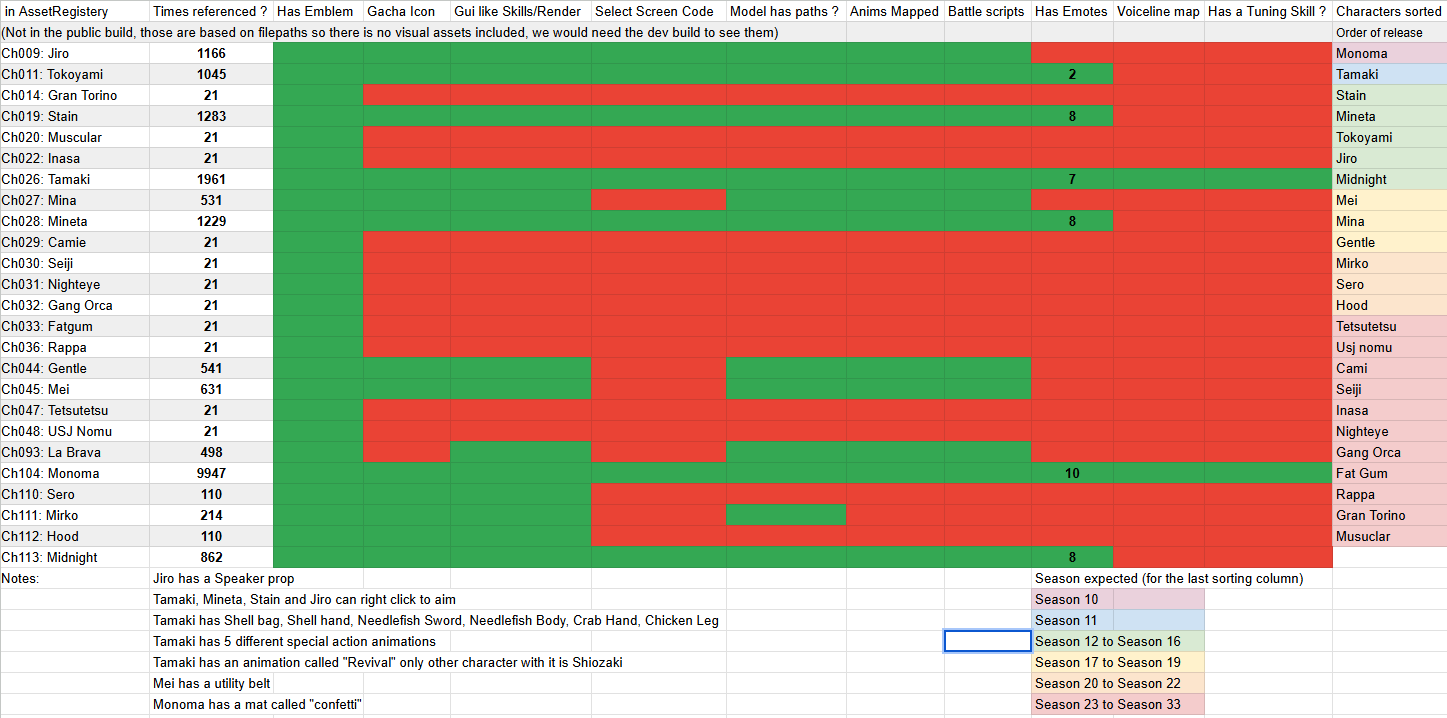Select the 'in AssetRegistery' header cell
Viewport: 1447px width, 718px height.
pyautogui.click(x=75, y=11)
